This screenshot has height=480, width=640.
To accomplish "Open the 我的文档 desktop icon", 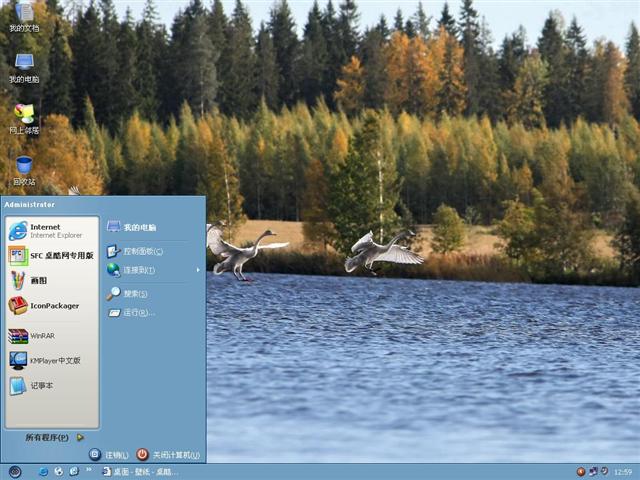I will click(24, 17).
